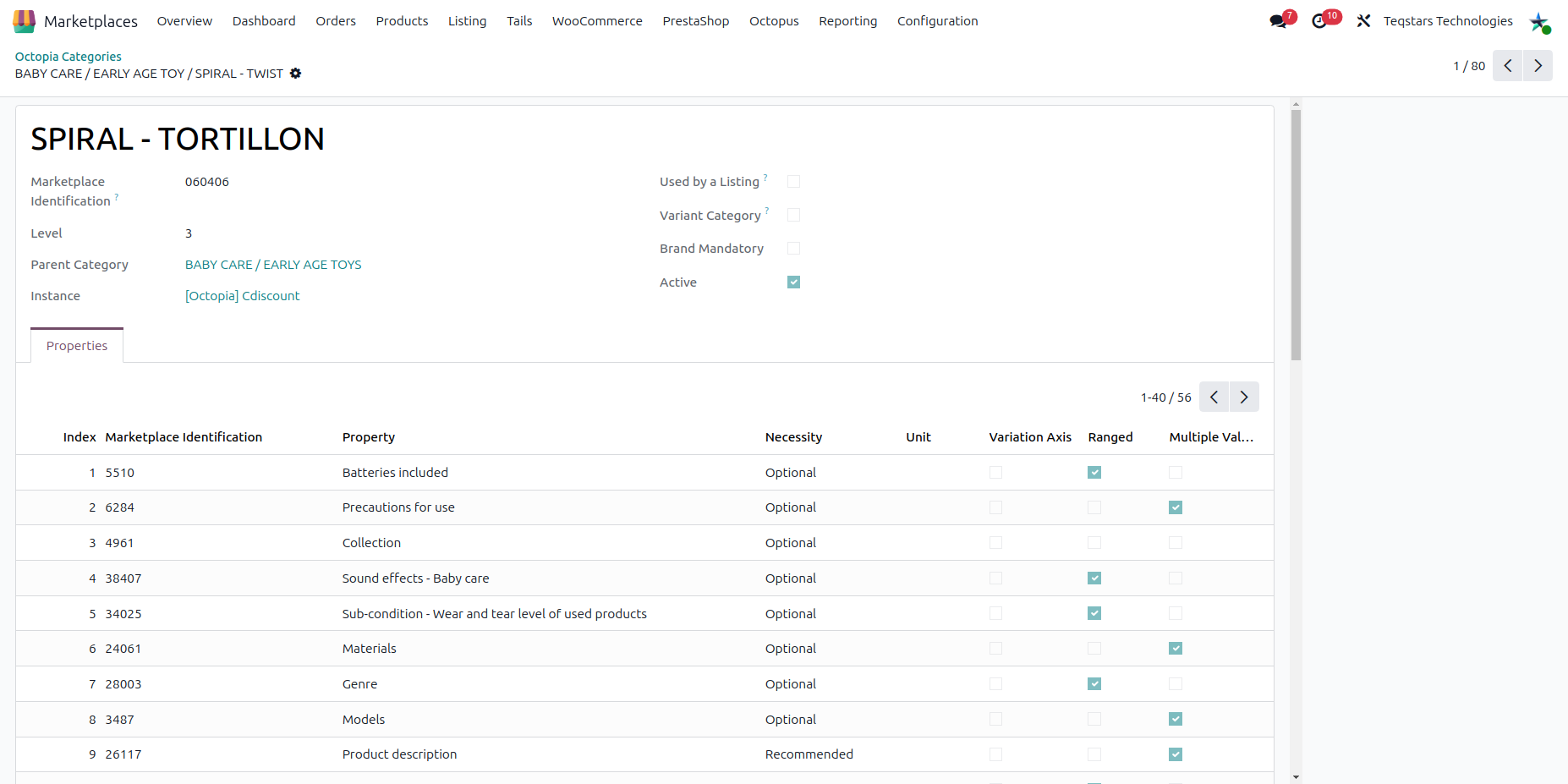Open the [Octopia] Cdiscount instance link
The height and width of the screenshot is (784, 1568).
click(243, 296)
